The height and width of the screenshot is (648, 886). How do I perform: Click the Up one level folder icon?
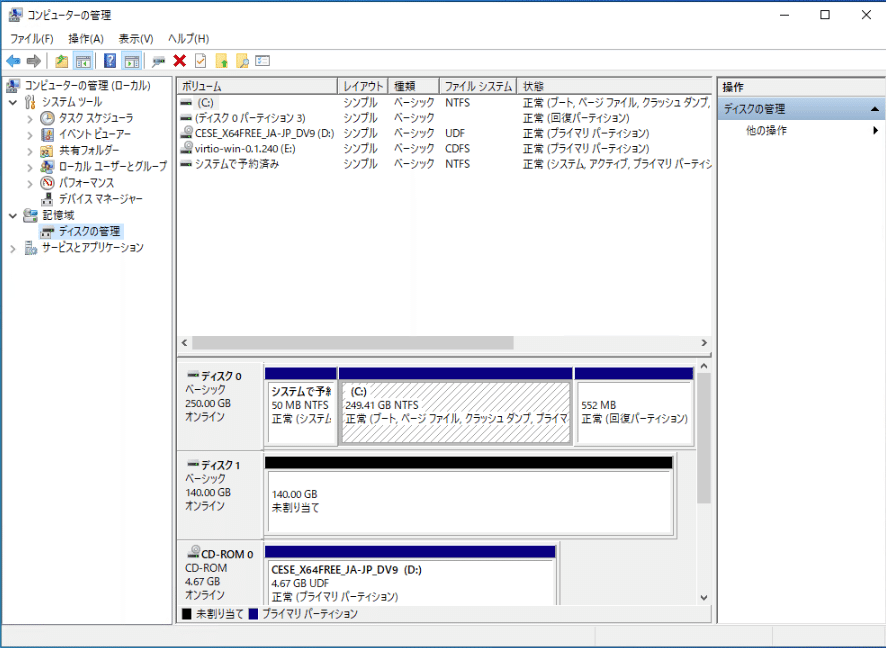[62, 61]
